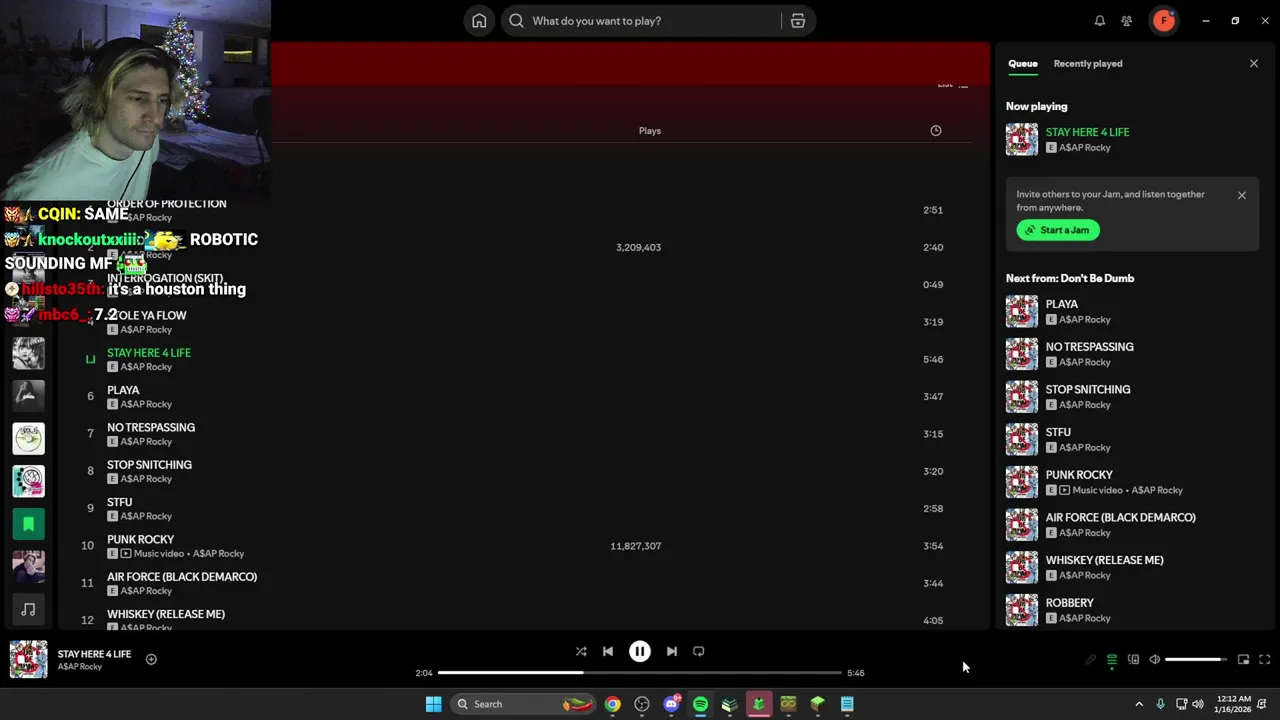
Task: Toggle repeat mode
Action: (699, 651)
